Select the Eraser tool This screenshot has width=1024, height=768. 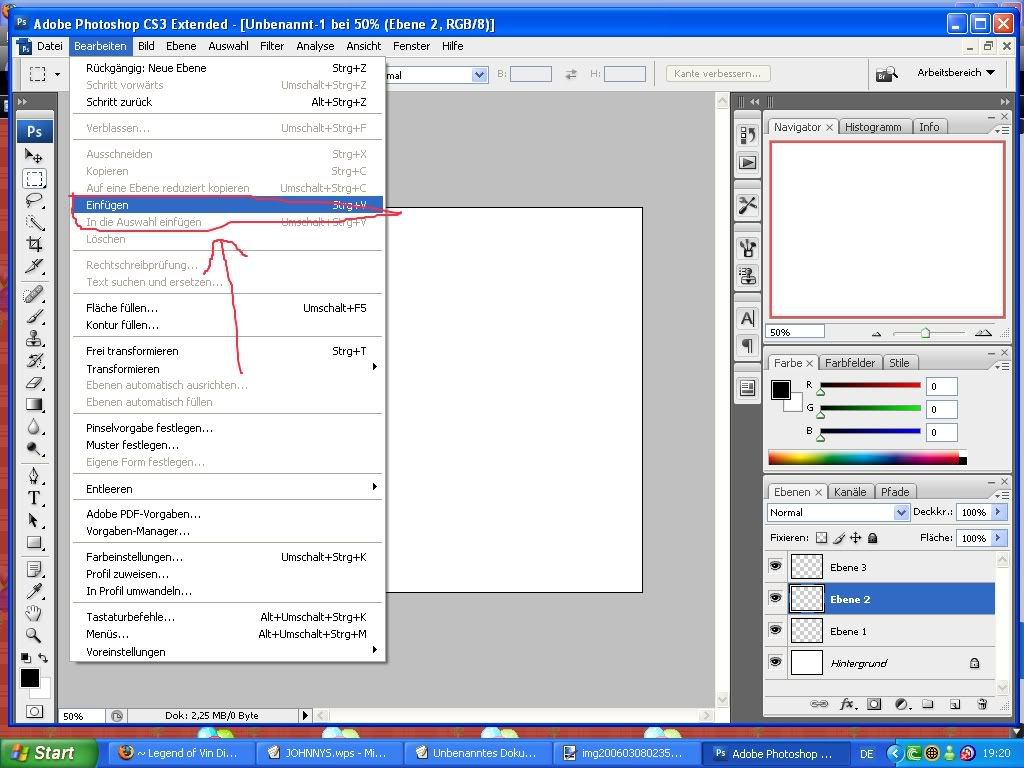[x=34, y=383]
